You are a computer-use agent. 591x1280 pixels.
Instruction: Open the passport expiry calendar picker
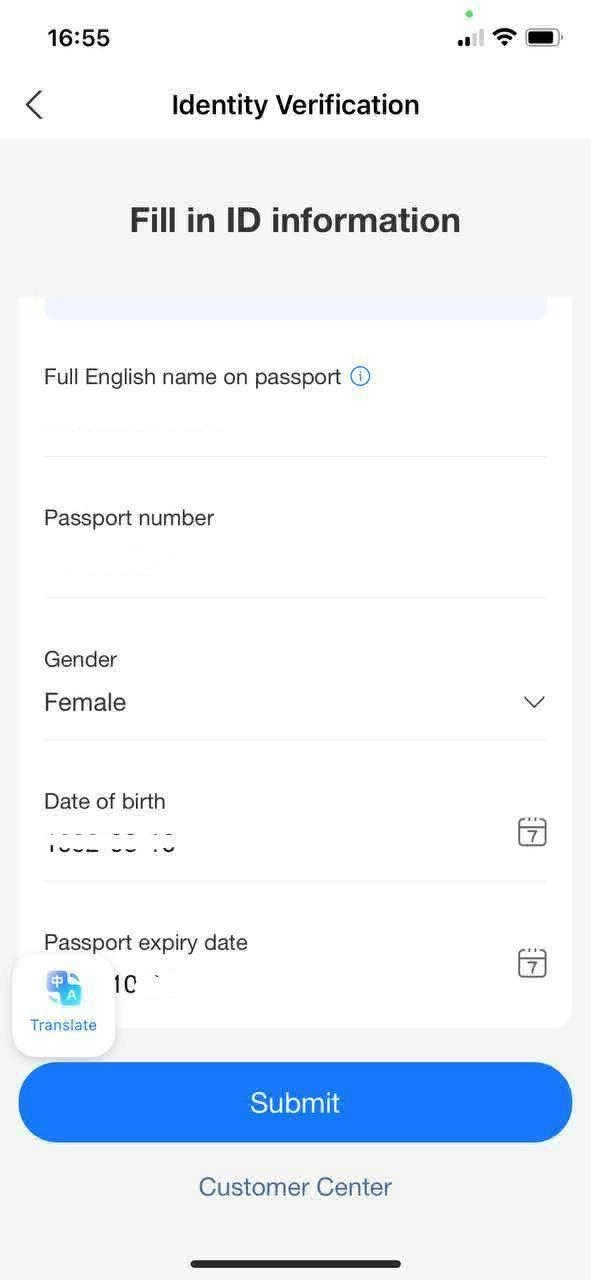coord(532,963)
